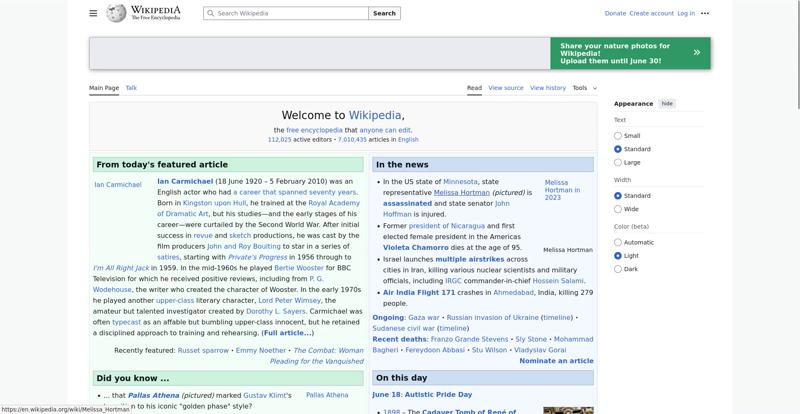Open the main menu hamburger icon
Viewport: 800px width, 414px height.
(x=93, y=13)
